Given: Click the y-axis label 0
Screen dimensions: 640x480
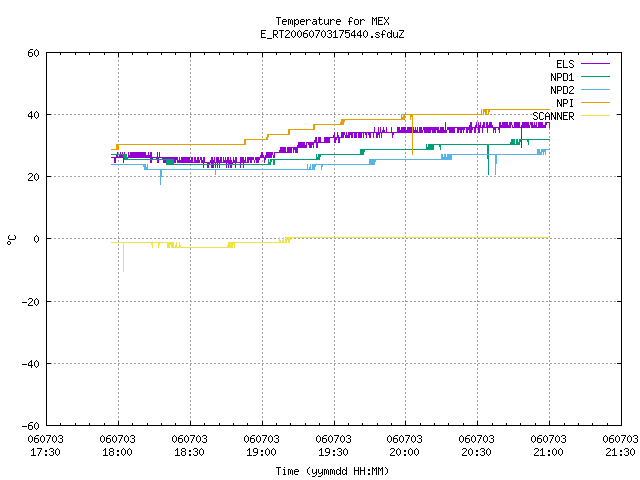Looking at the screenshot, I should pos(36,239).
